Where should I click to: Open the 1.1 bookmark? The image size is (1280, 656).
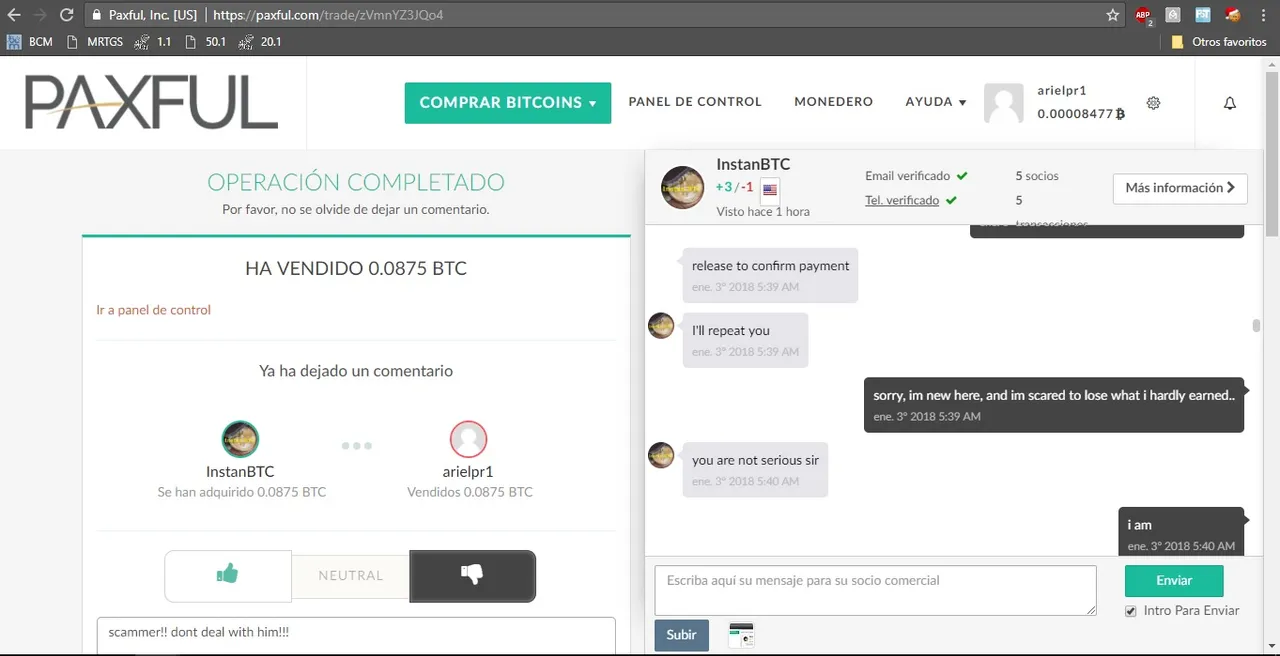(x=153, y=42)
